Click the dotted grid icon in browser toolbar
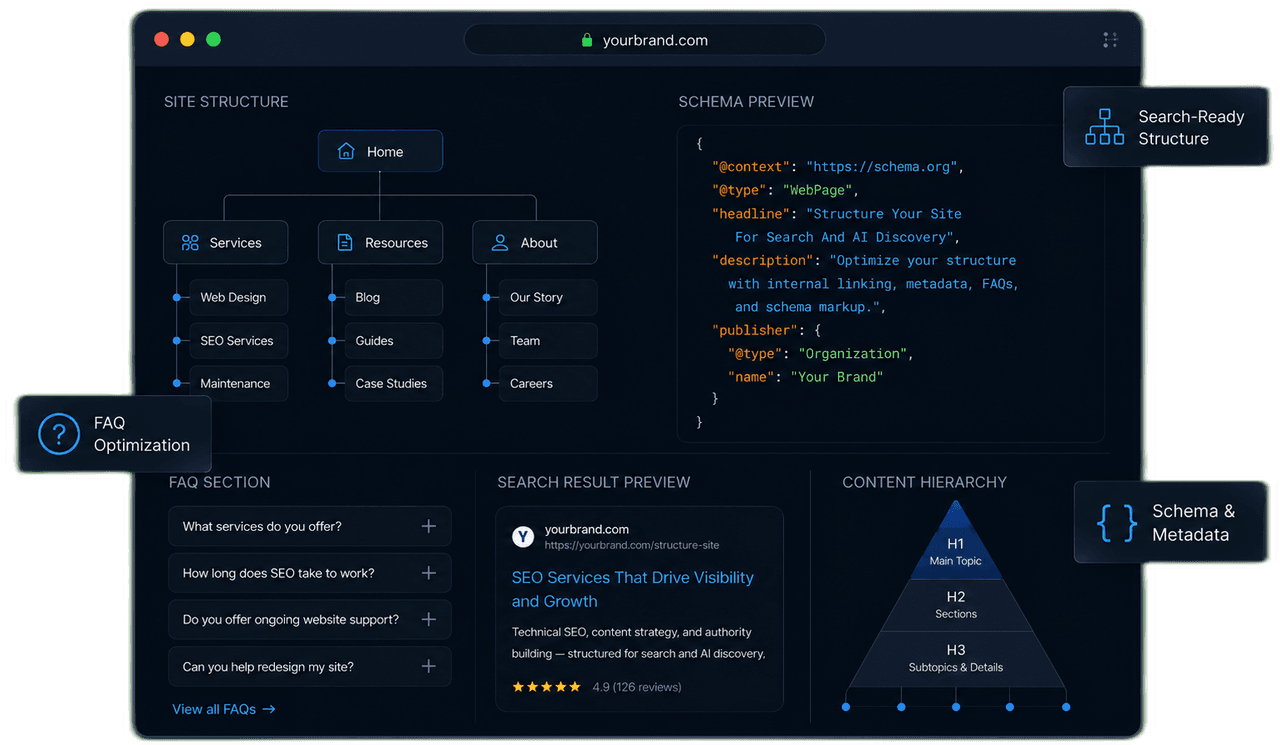This screenshot has height=745, width=1280. 1110,40
